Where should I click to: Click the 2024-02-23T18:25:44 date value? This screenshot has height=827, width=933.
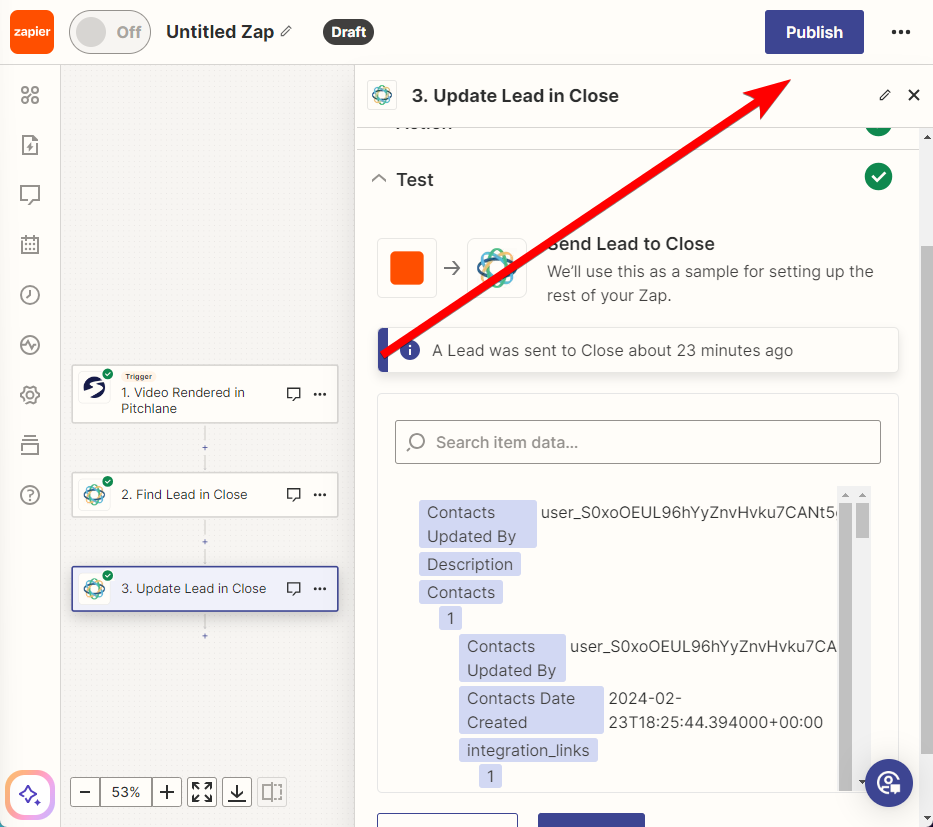(715, 710)
